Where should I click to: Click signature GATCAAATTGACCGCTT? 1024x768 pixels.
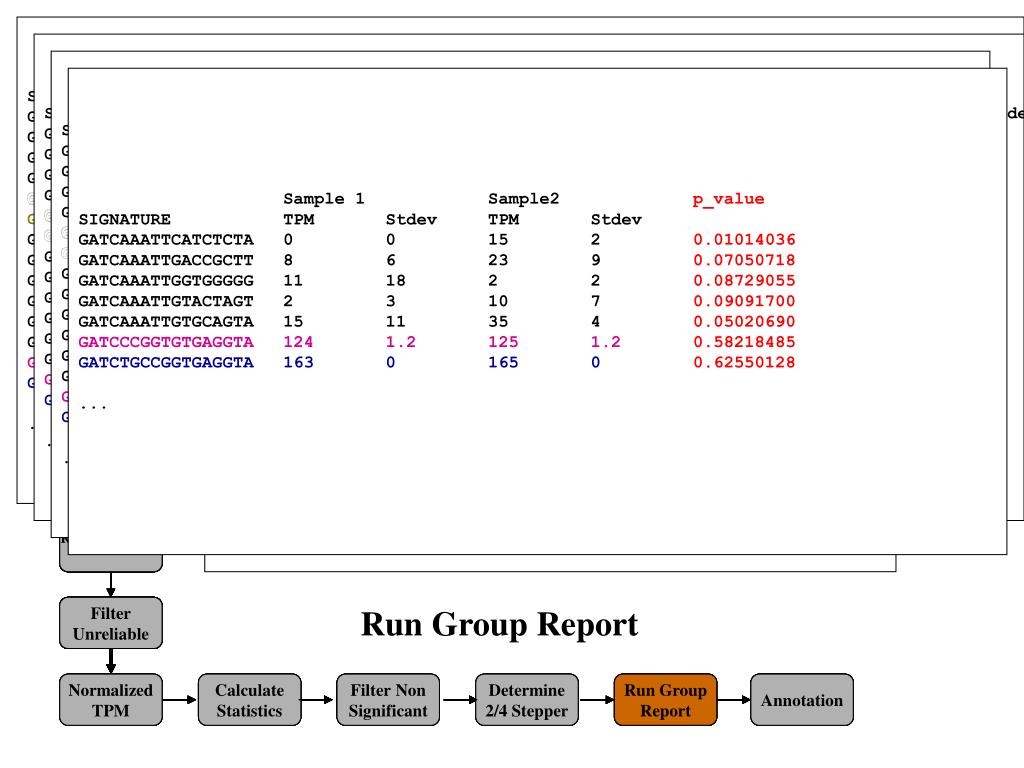[x=166, y=260]
